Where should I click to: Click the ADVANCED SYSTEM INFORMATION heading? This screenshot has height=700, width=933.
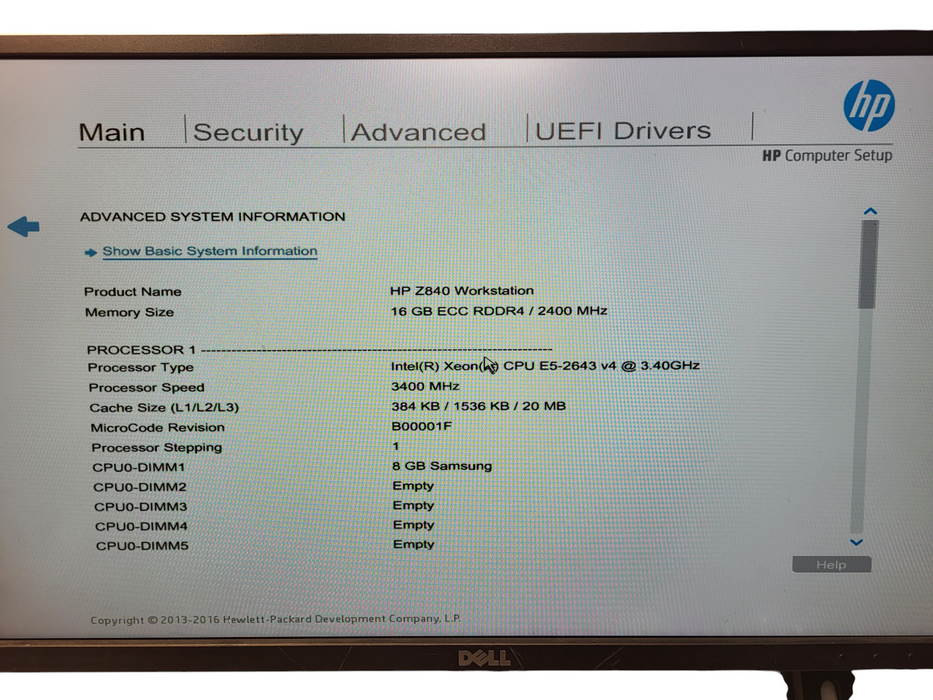(212, 217)
